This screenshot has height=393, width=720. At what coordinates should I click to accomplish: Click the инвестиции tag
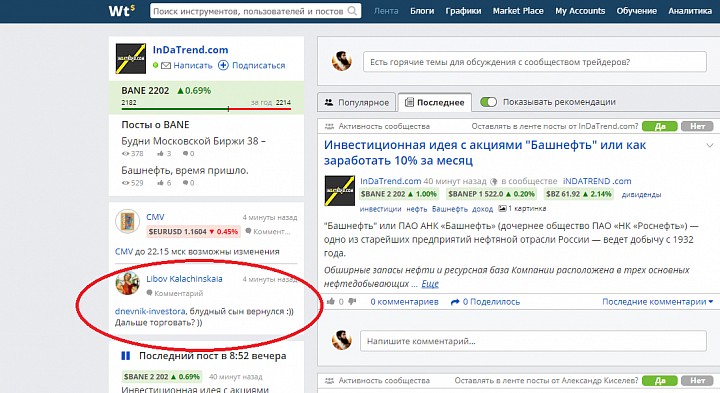pos(380,209)
